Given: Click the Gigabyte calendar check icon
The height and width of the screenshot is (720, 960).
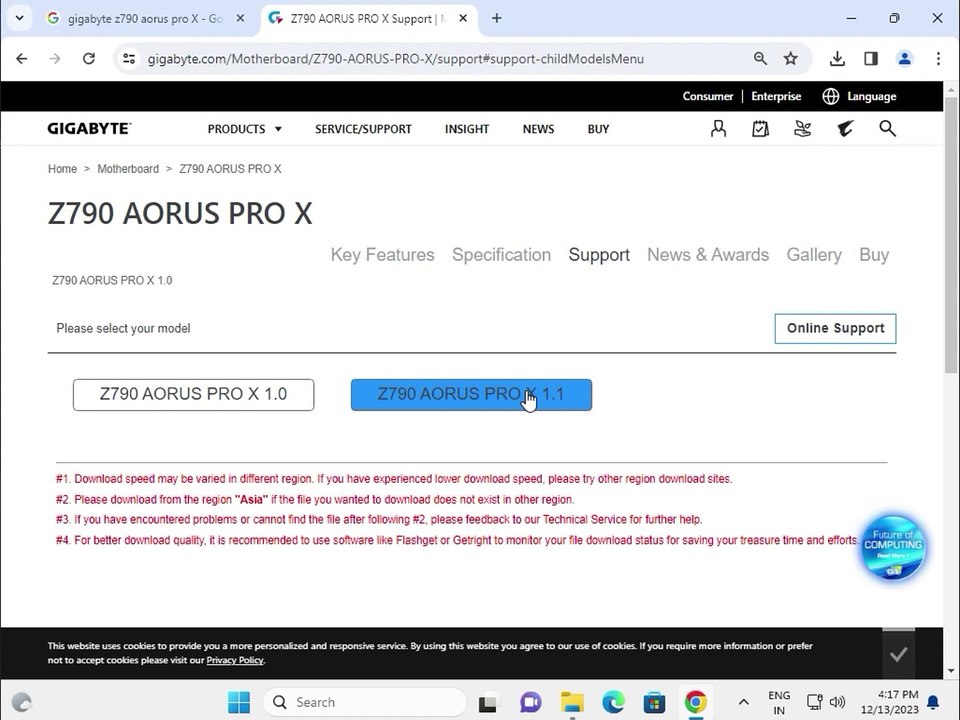Looking at the screenshot, I should pos(760,129).
